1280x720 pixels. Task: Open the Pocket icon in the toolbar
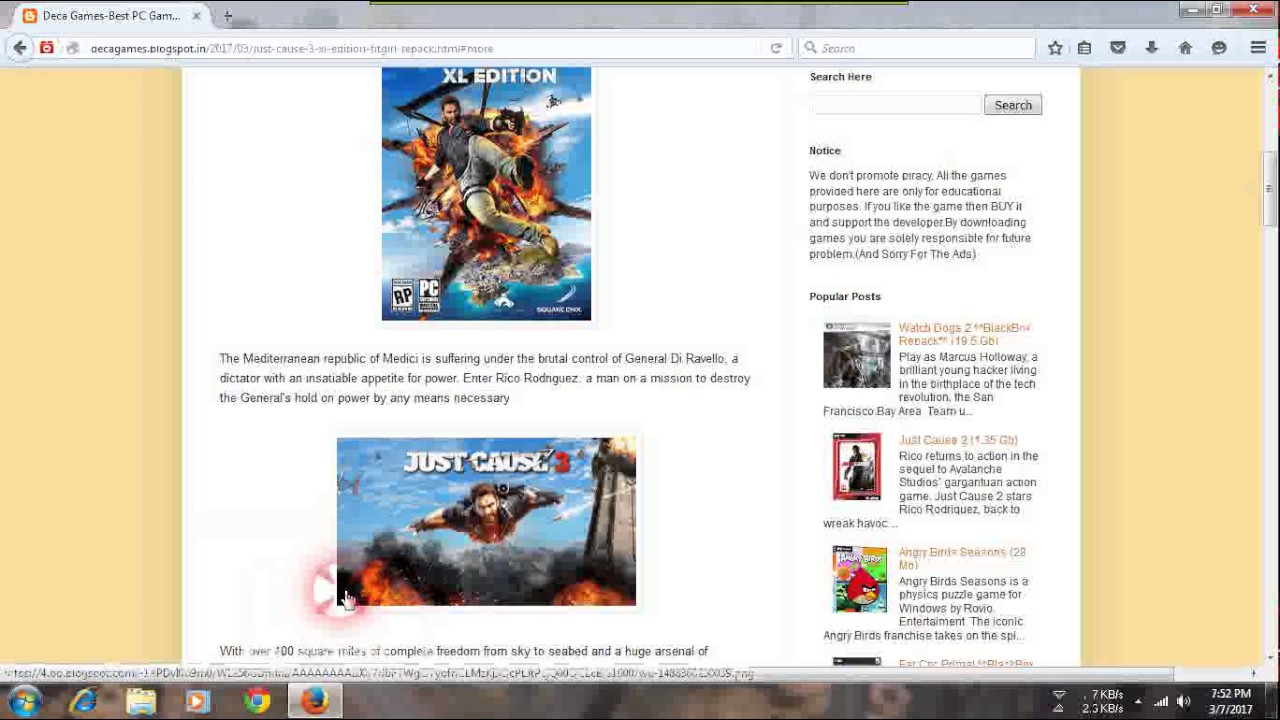pyautogui.click(x=1118, y=48)
